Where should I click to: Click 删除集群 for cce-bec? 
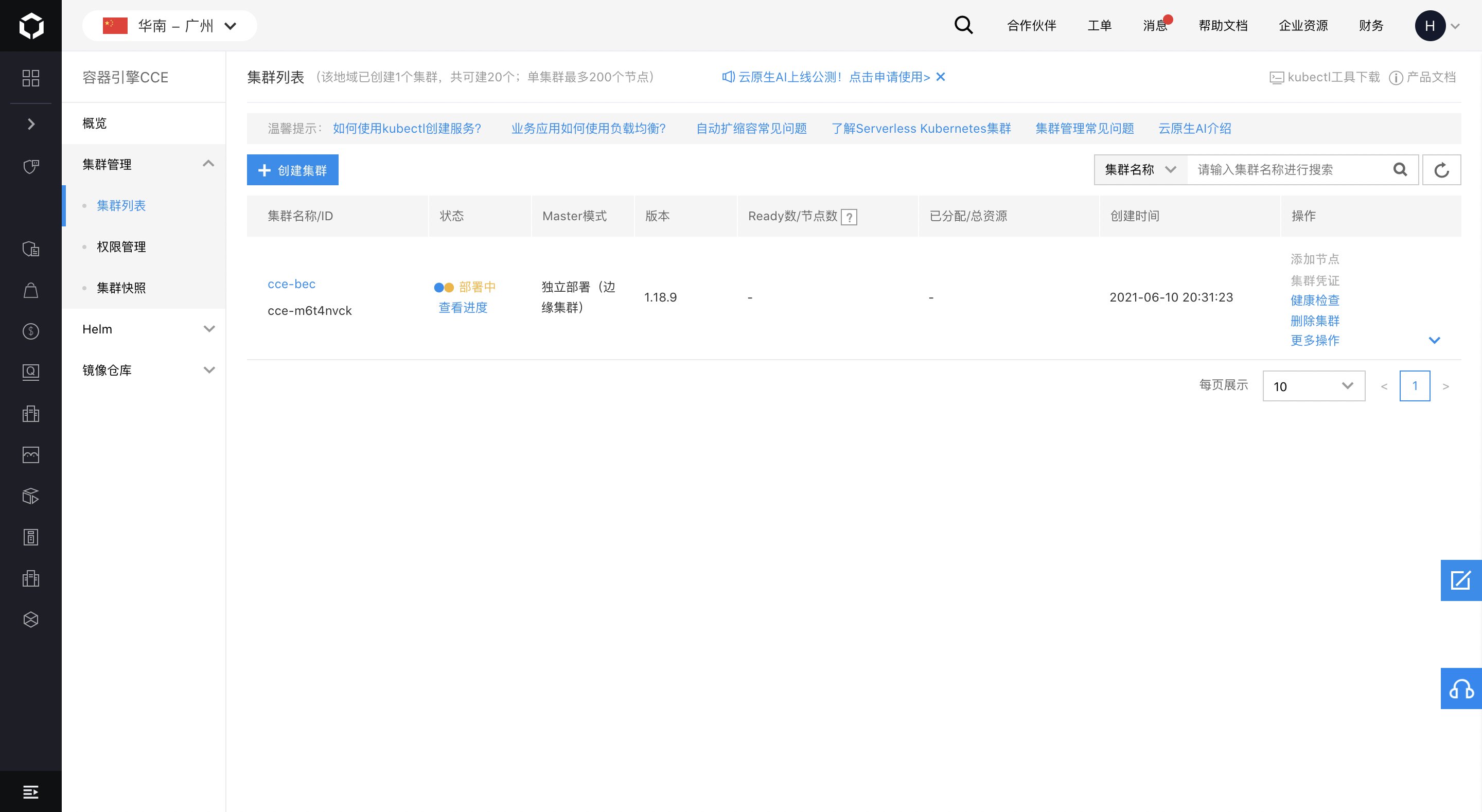click(x=1315, y=321)
